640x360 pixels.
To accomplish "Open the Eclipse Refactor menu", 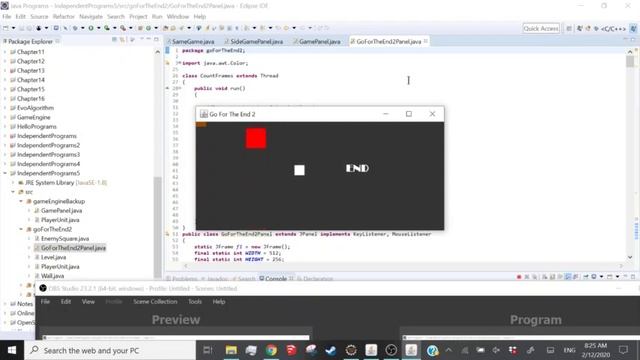I will (64, 16).
